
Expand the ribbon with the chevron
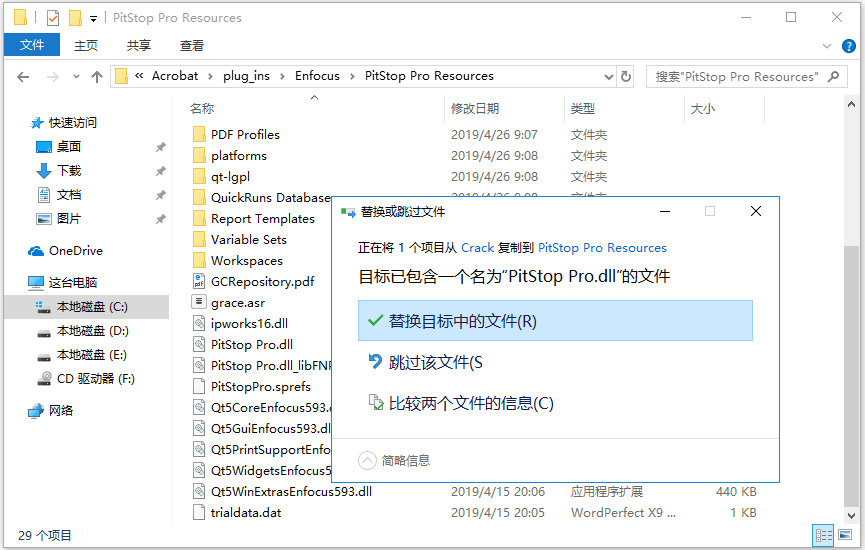[826, 46]
